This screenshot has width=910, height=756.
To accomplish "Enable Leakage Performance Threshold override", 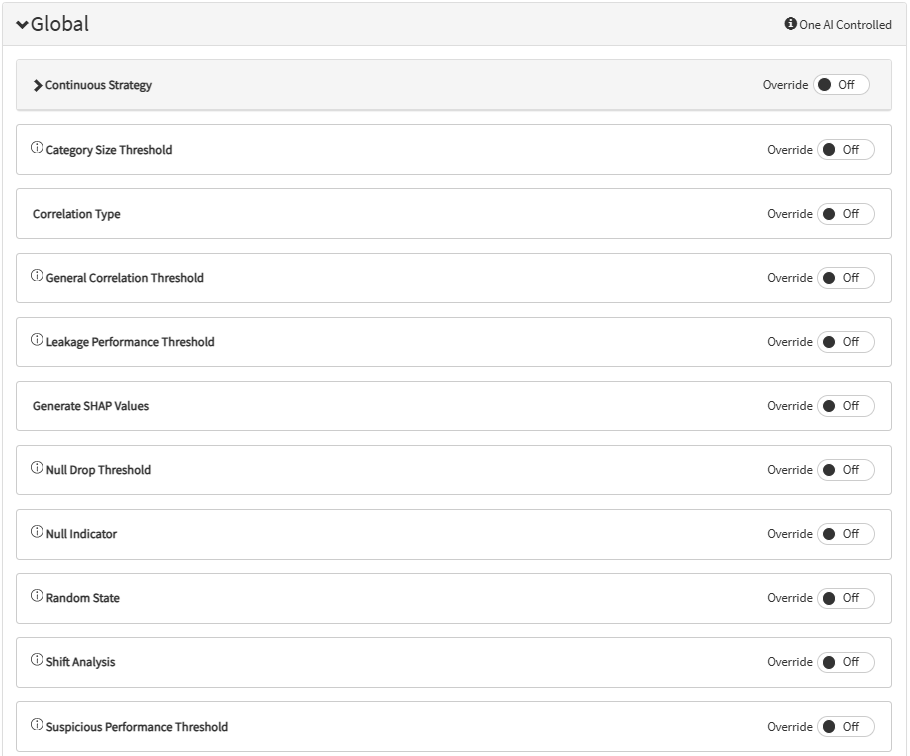I will tap(845, 342).
